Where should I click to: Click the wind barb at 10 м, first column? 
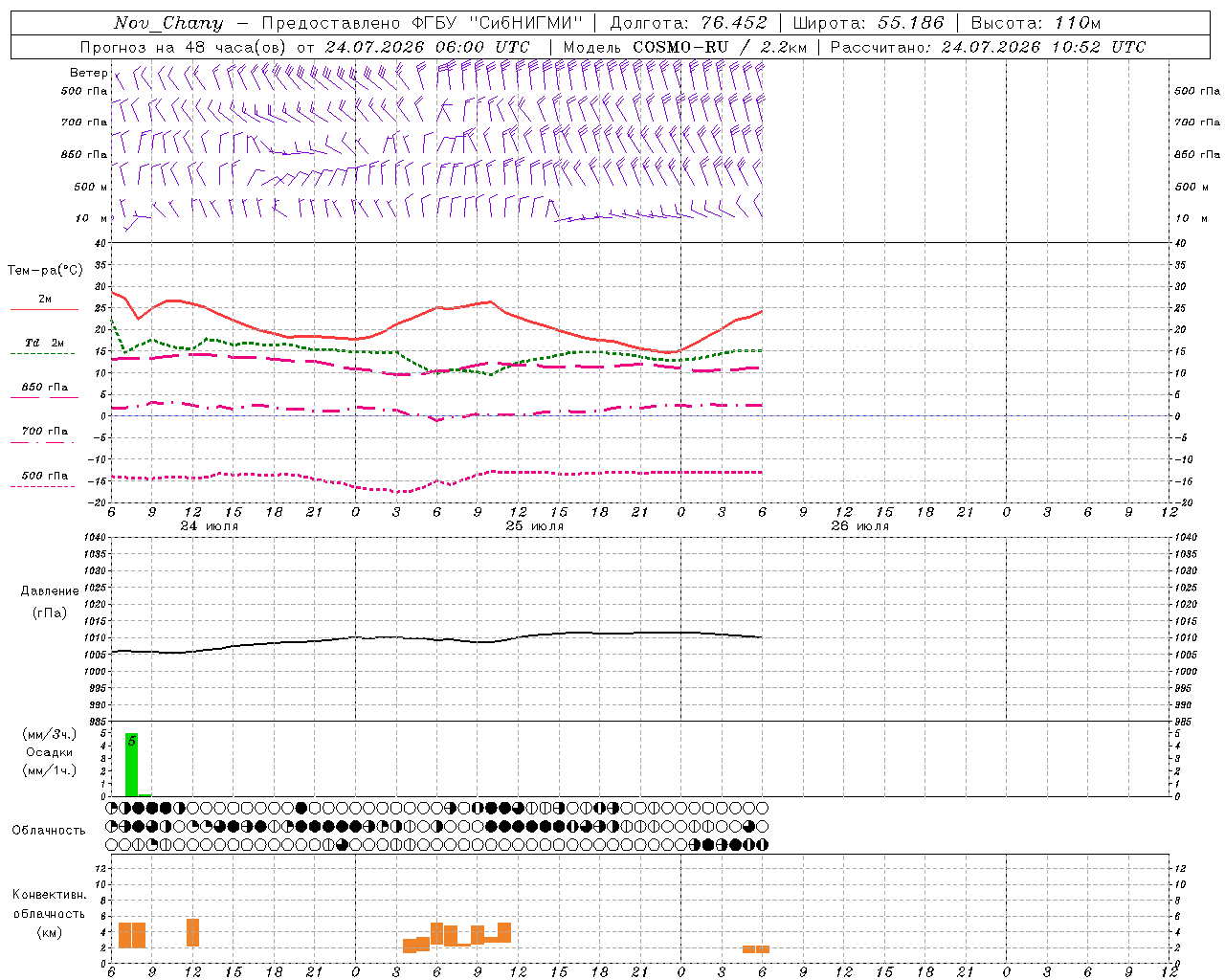122,213
